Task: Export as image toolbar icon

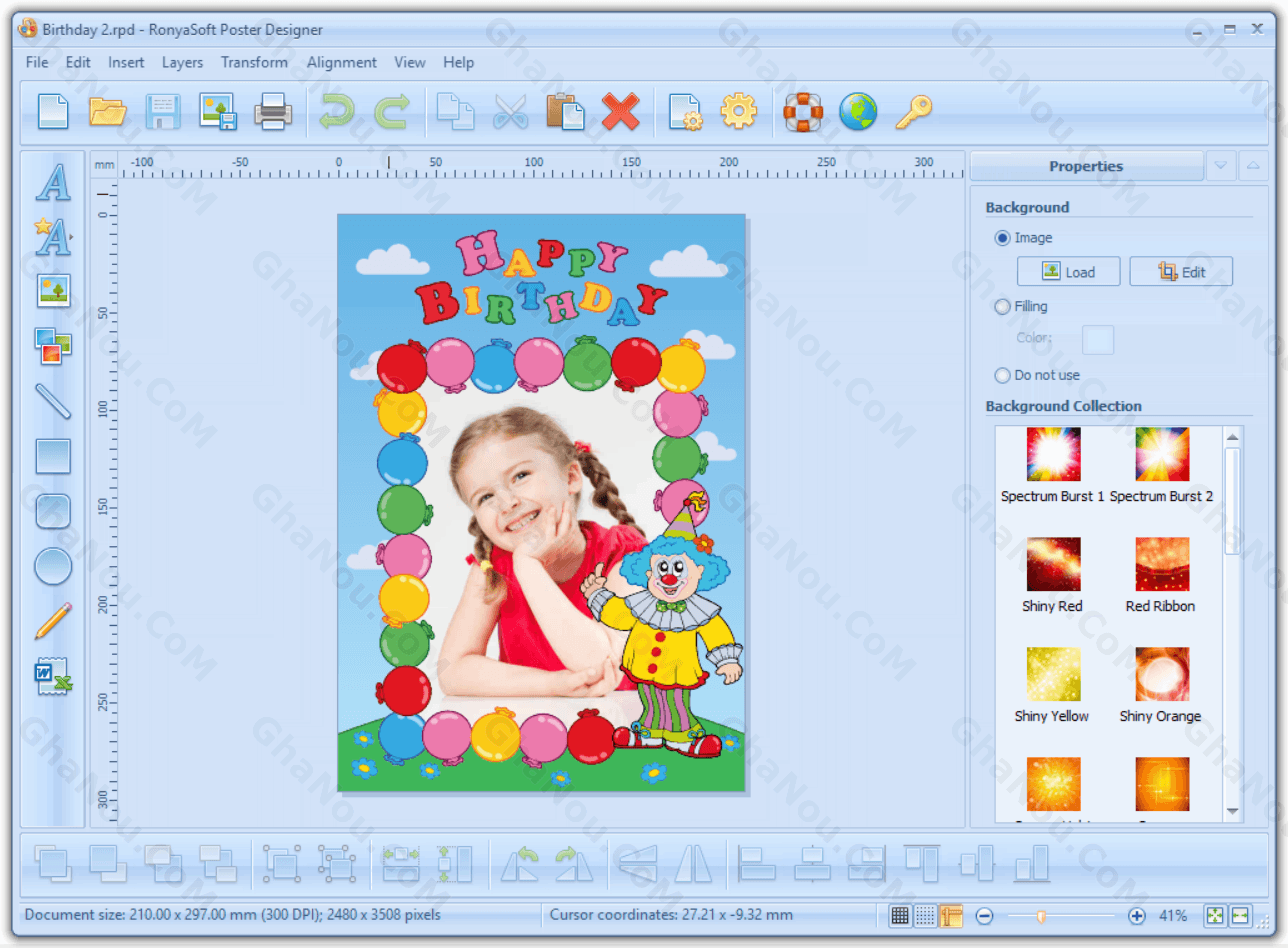Action: [217, 110]
